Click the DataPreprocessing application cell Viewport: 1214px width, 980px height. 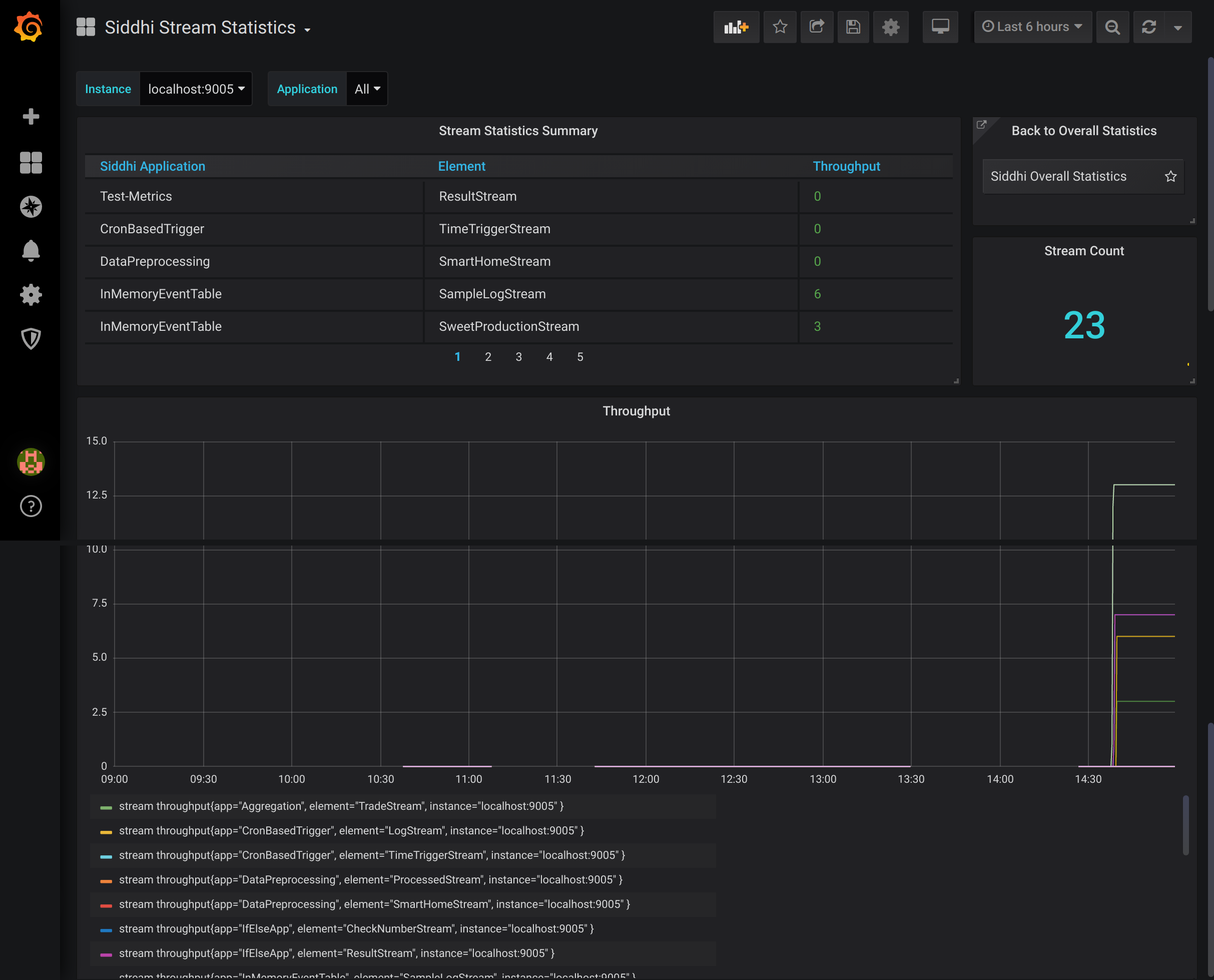click(254, 262)
